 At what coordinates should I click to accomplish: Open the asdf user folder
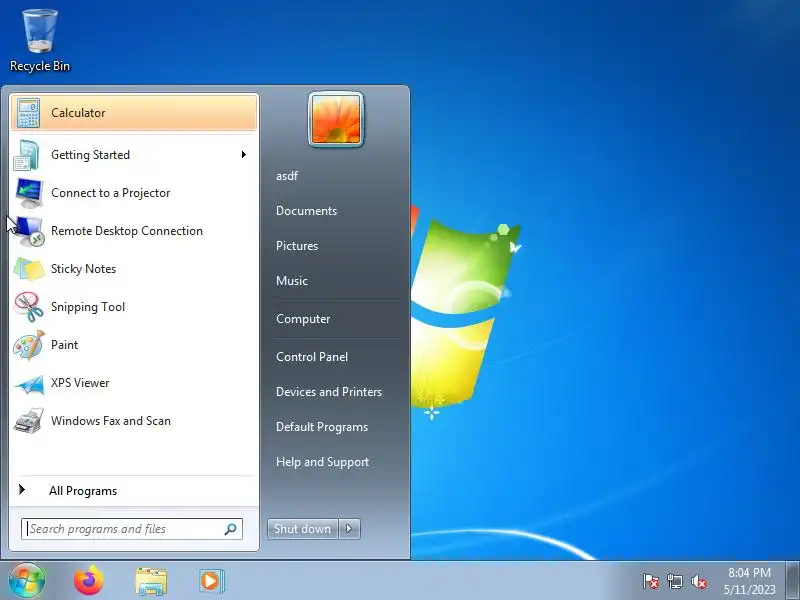coord(287,176)
